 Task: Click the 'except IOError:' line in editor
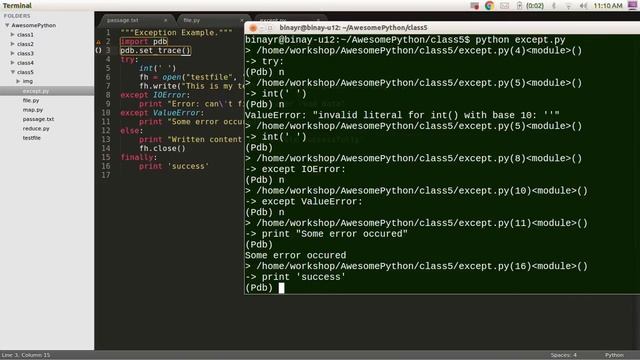[155, 95]
